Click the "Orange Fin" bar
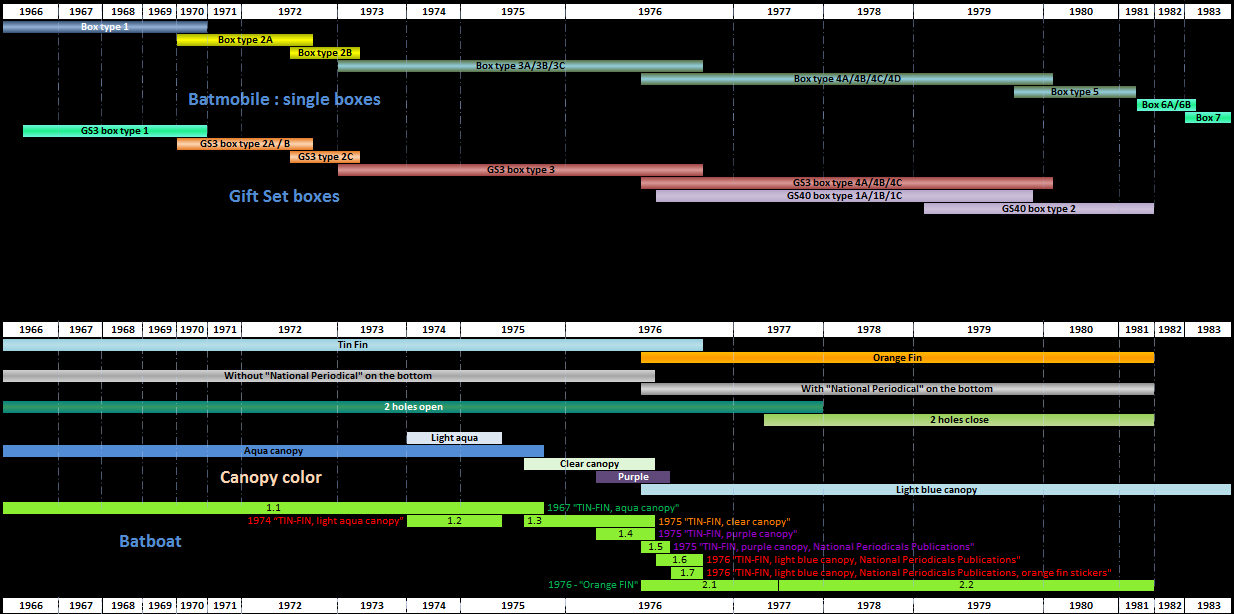The height and width of the screenshot is (614, 1234). pos(897,358)
